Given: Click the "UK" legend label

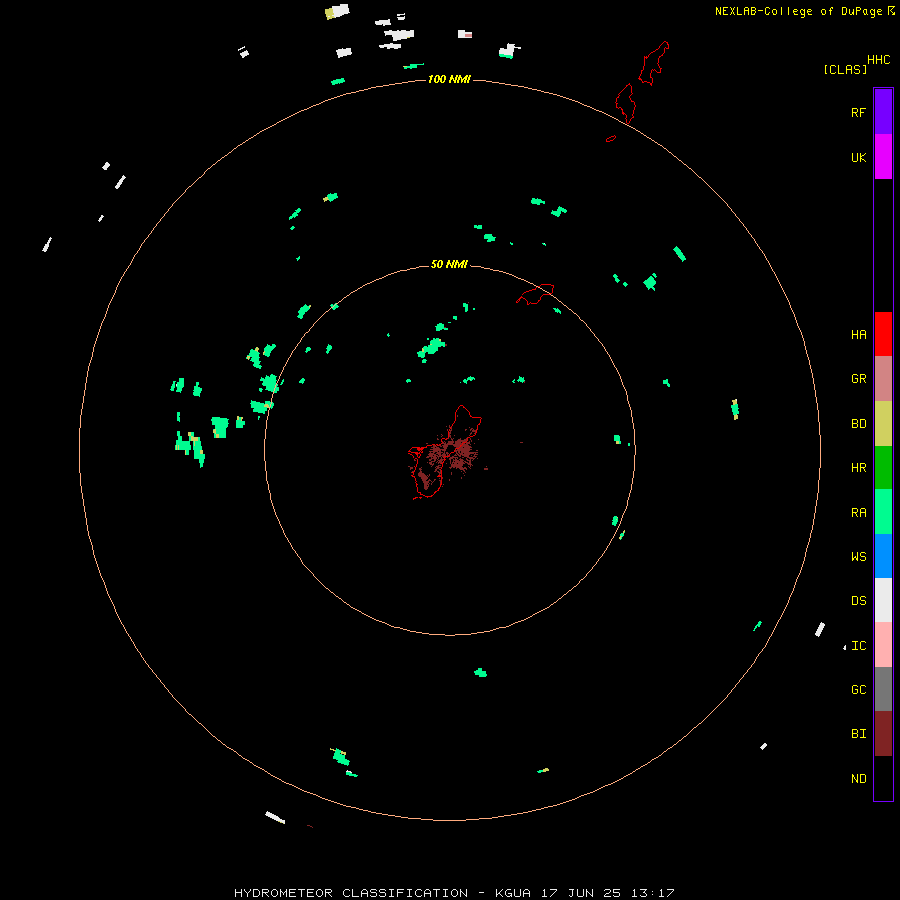Looking at the screenshot, I should 858,157.
